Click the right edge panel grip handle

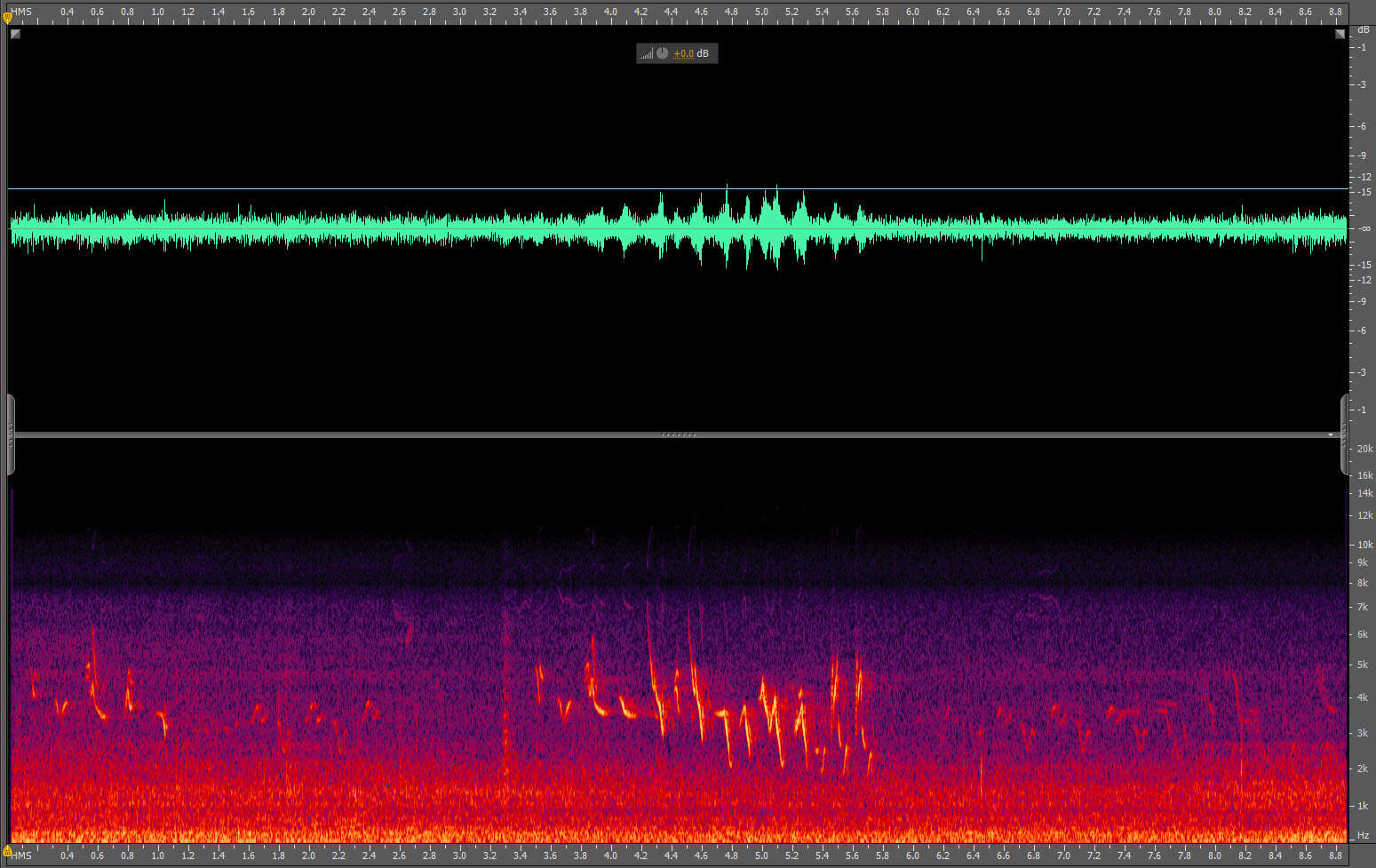point(1344,434)
